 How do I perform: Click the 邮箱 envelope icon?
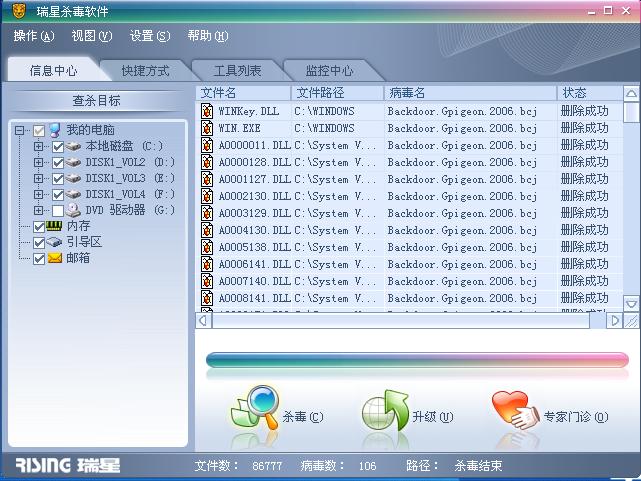point(55,258)
